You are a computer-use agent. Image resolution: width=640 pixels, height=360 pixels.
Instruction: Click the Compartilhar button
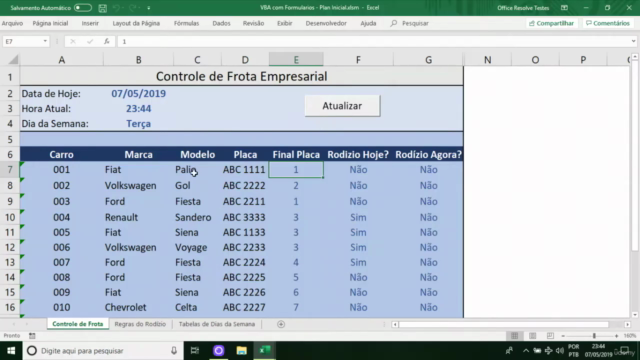point(551,23)
